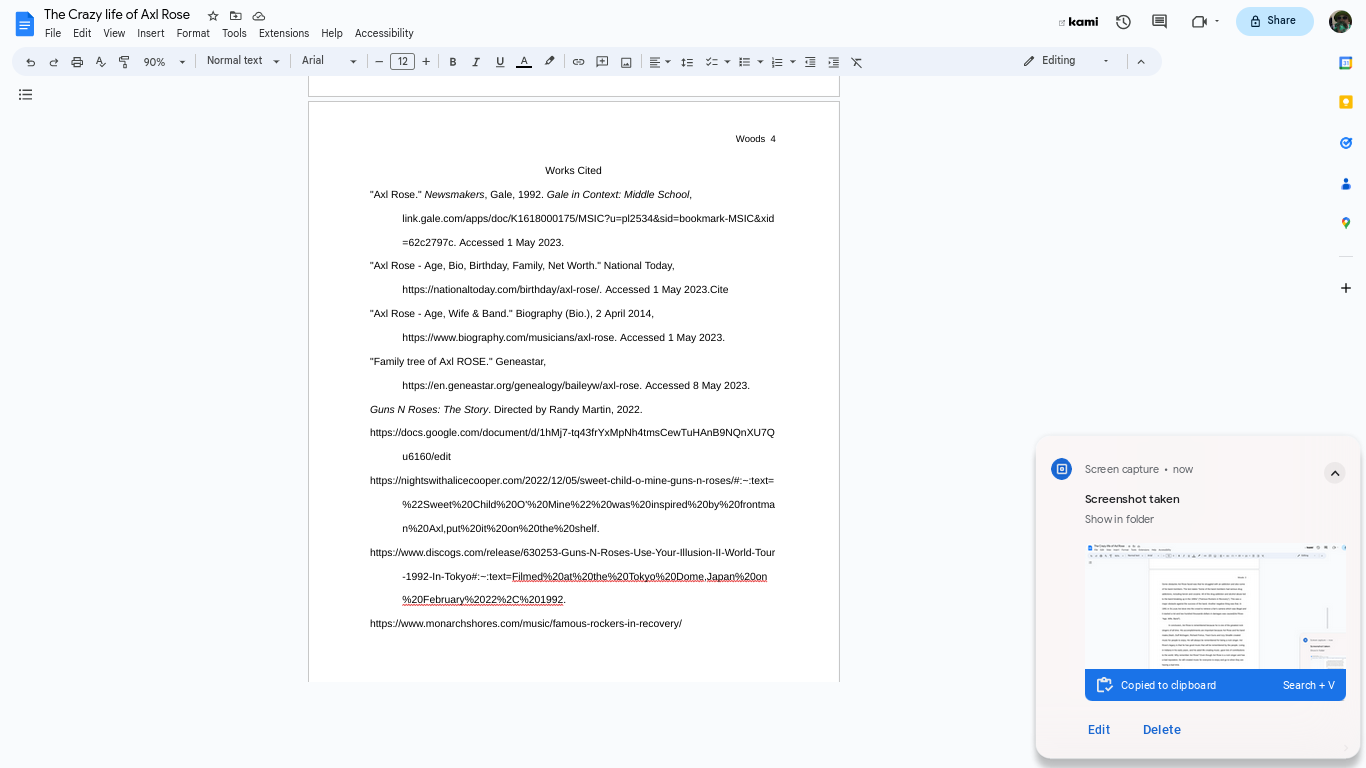View cloud save status icon
Image resolution: width=1366 pixels, height=768 pixels.
tap(259, 16)
